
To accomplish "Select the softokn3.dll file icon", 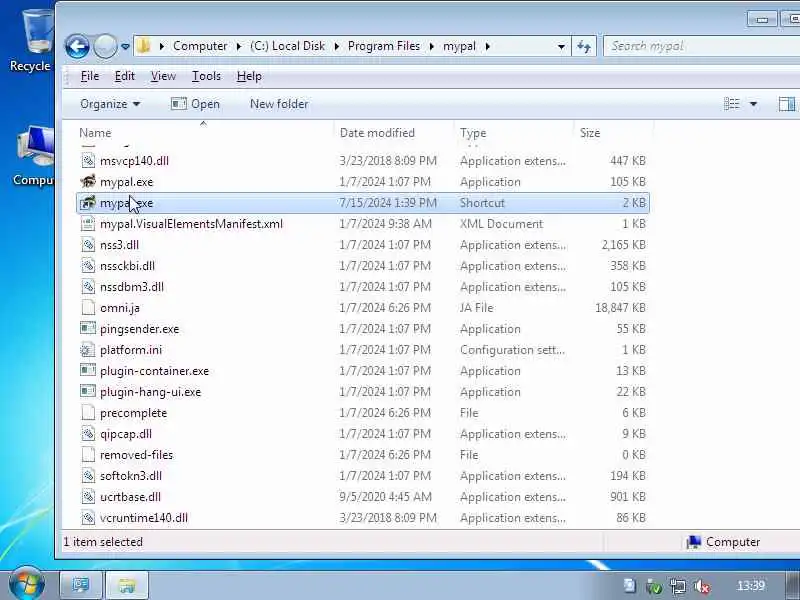I will pos(88,476).
